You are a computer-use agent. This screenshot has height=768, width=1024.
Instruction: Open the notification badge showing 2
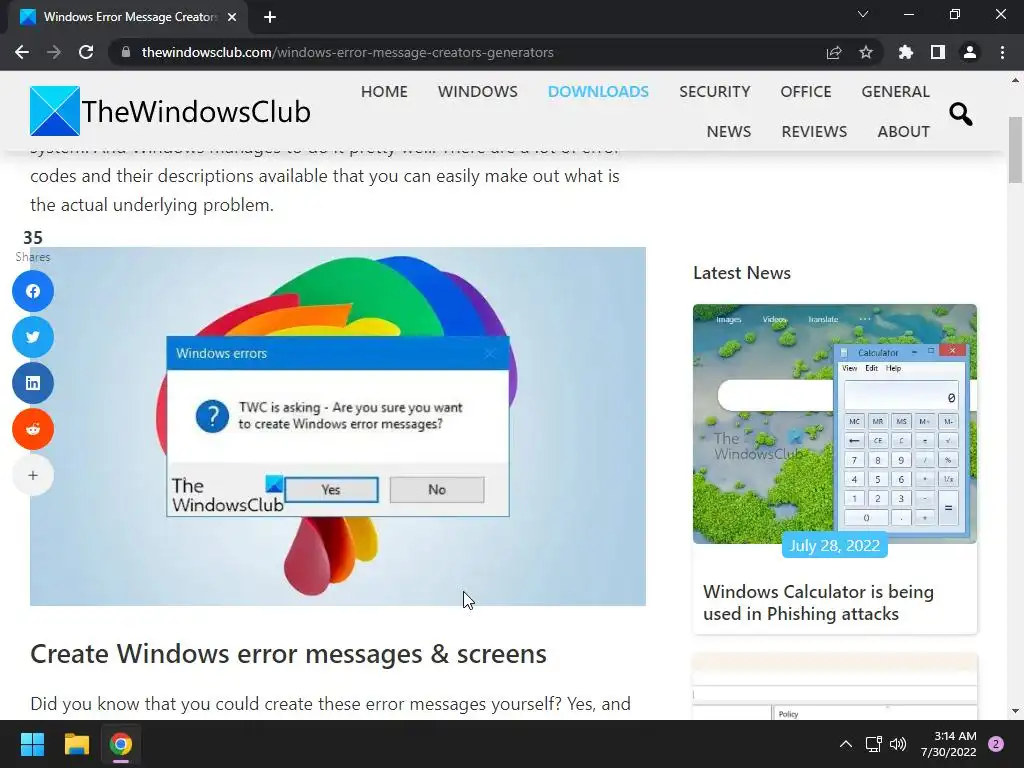click(x=996, y=744)
